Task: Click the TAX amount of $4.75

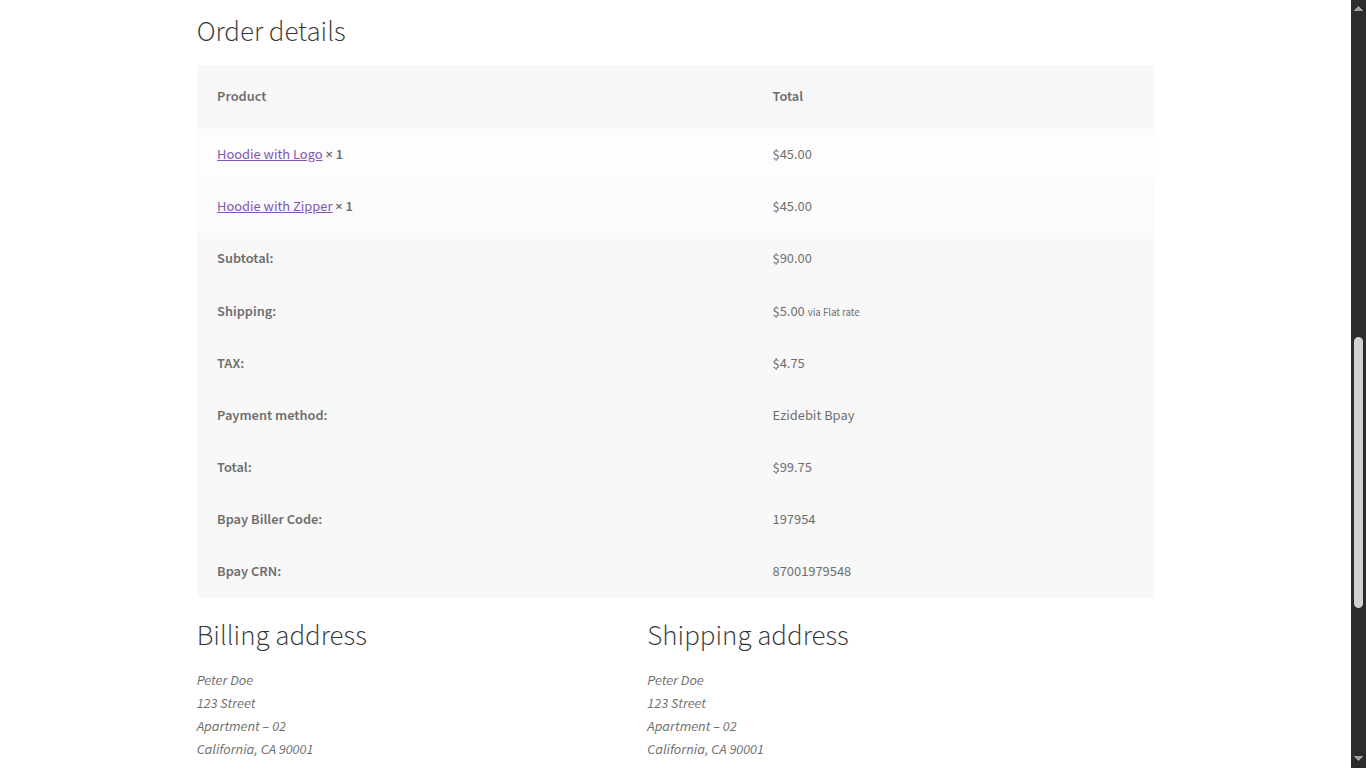Action: (x=789, y=363)
